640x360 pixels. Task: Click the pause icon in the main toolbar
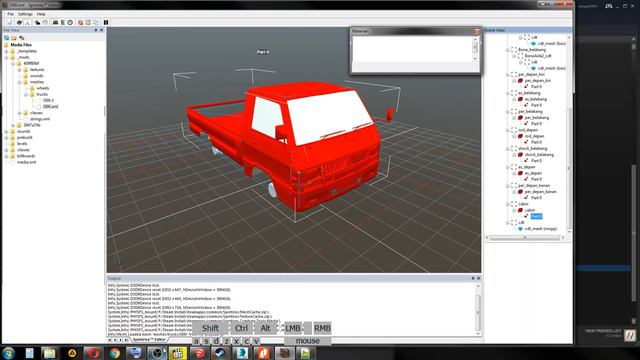[x=106, y=22]
